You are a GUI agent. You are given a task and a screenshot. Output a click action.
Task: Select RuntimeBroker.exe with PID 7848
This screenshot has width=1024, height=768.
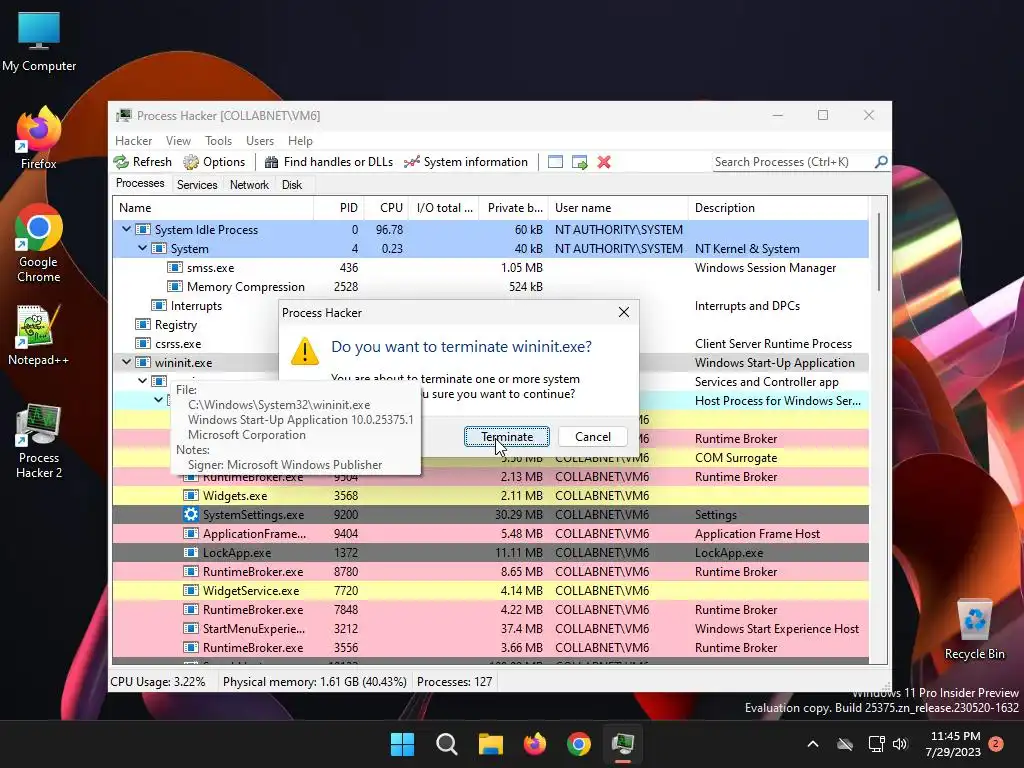click(490, 609)
